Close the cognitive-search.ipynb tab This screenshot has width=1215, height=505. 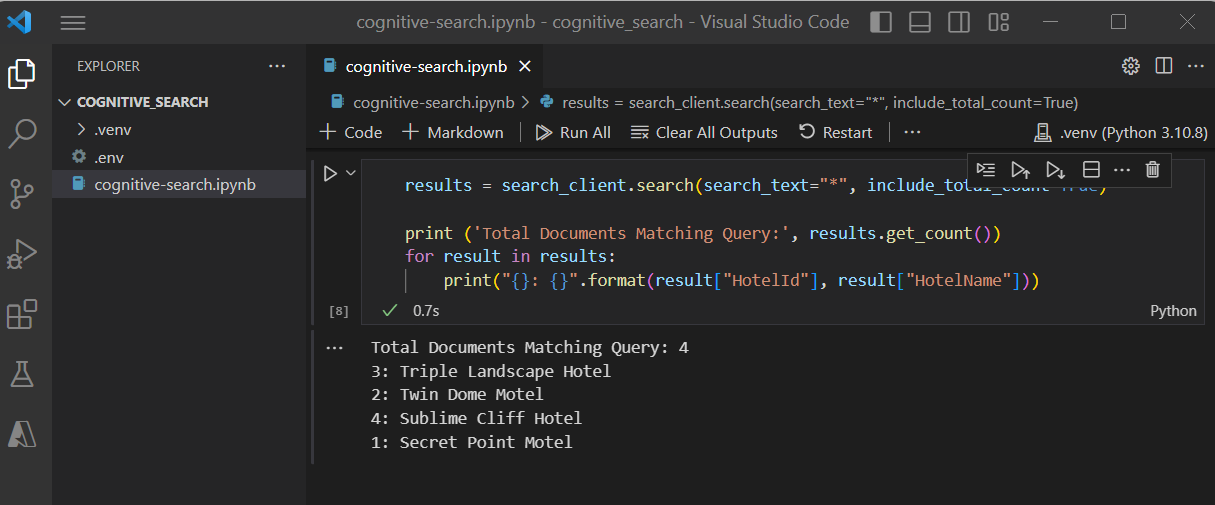[x=525, y=66]
